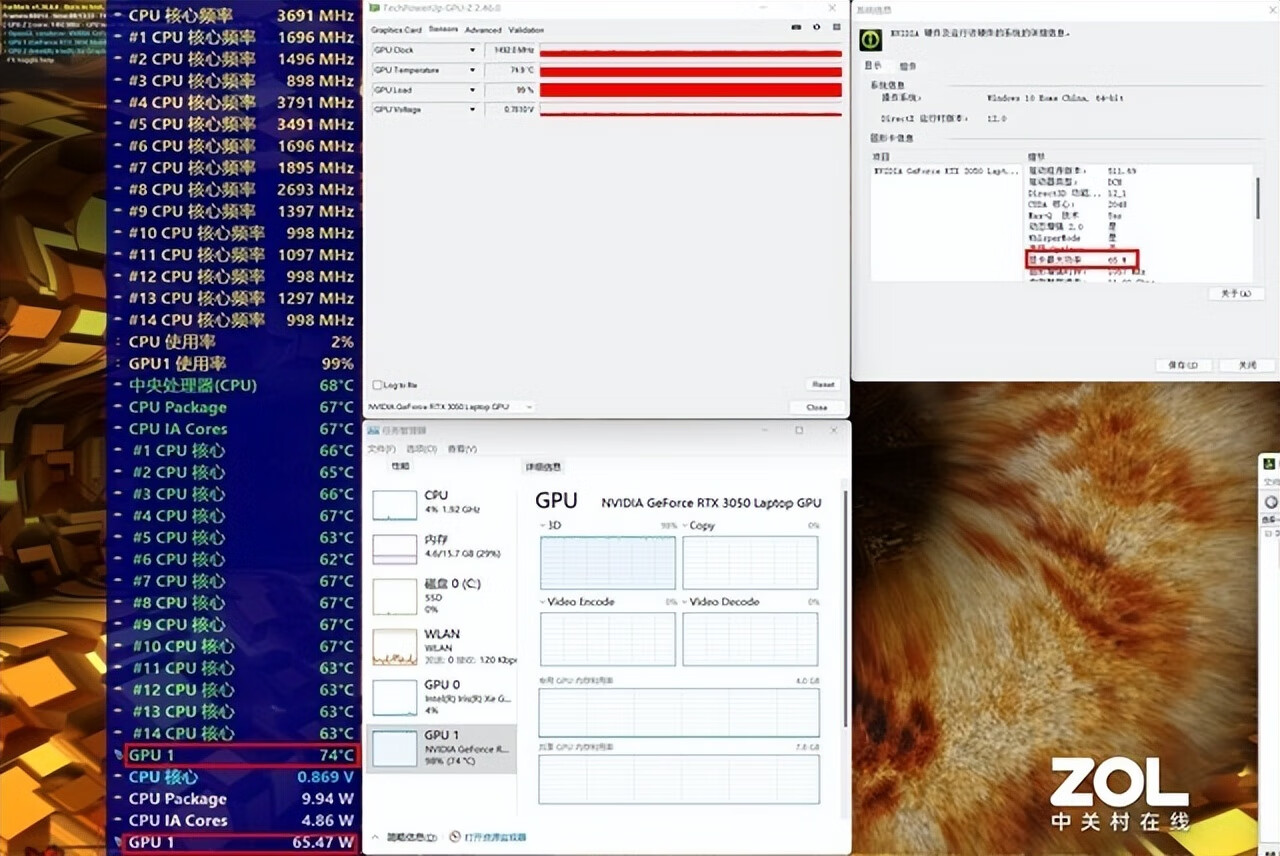
Task: Open the GPU Load sensor dropdown
Action: (473, 90)
